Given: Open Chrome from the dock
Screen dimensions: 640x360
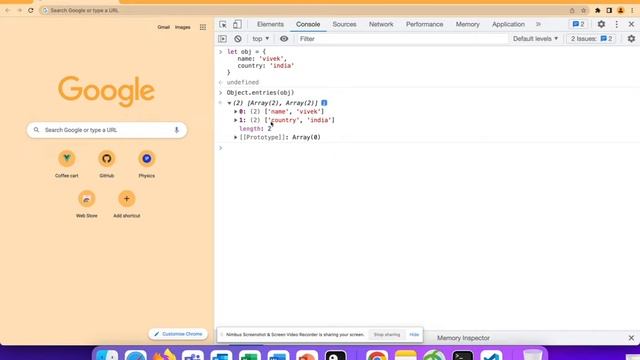Looking at the screenshot, I should coord(377,355).
